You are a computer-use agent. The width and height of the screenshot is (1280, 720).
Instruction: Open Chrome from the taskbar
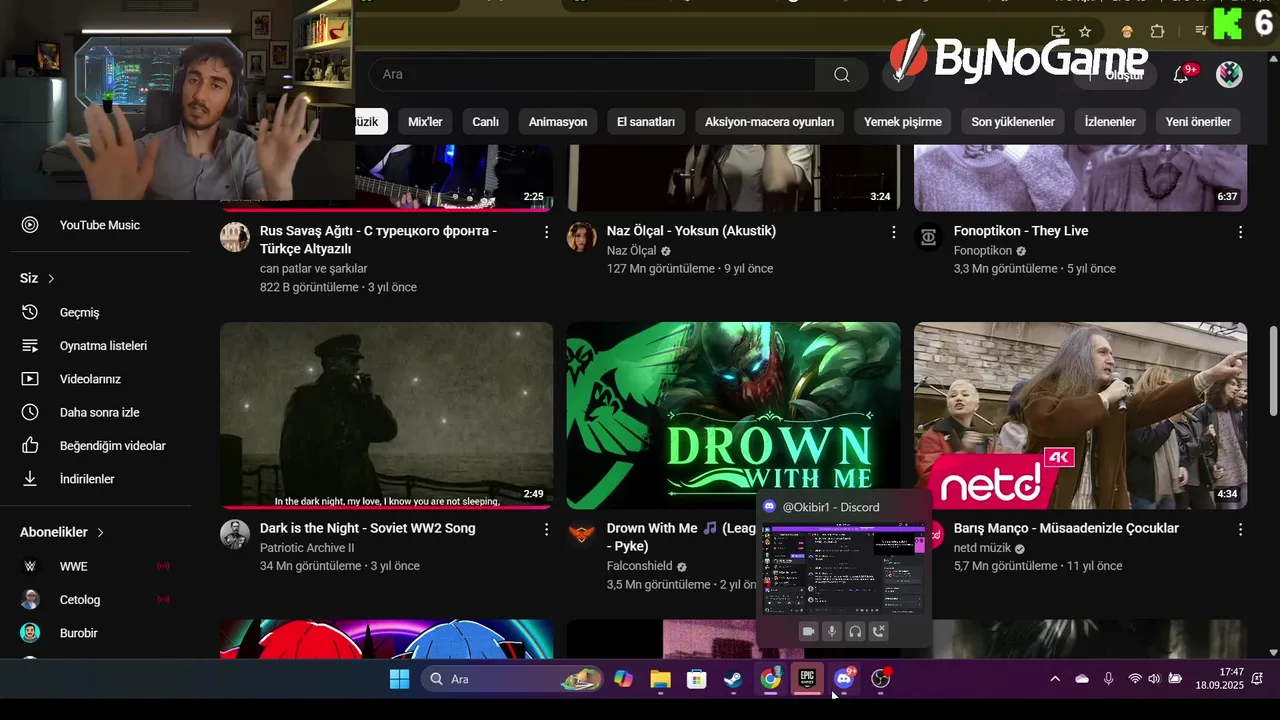pyautogui.click(x=770, y=679)
